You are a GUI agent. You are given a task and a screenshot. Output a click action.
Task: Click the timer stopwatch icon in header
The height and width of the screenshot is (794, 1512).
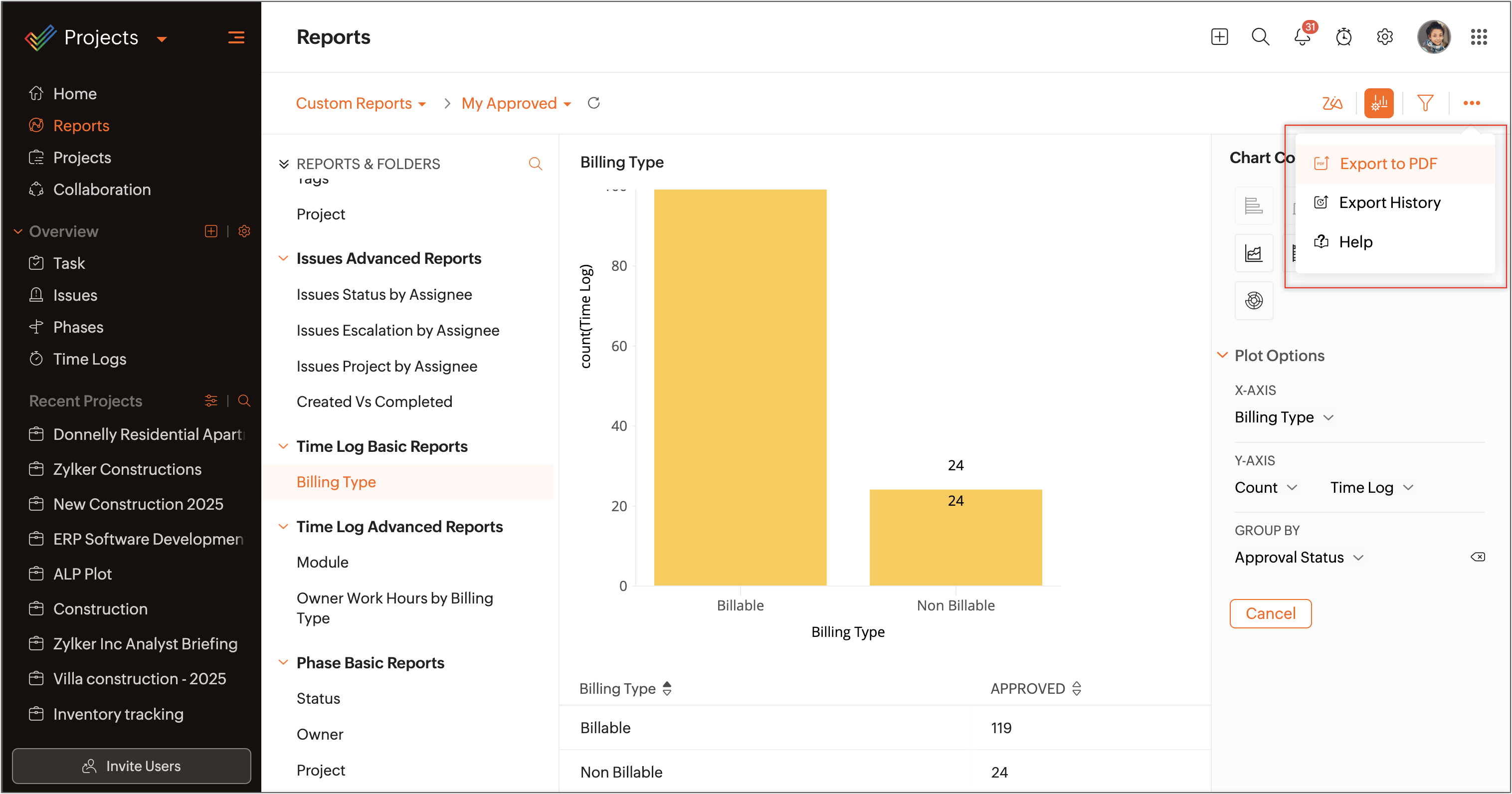pos(1343,37)
